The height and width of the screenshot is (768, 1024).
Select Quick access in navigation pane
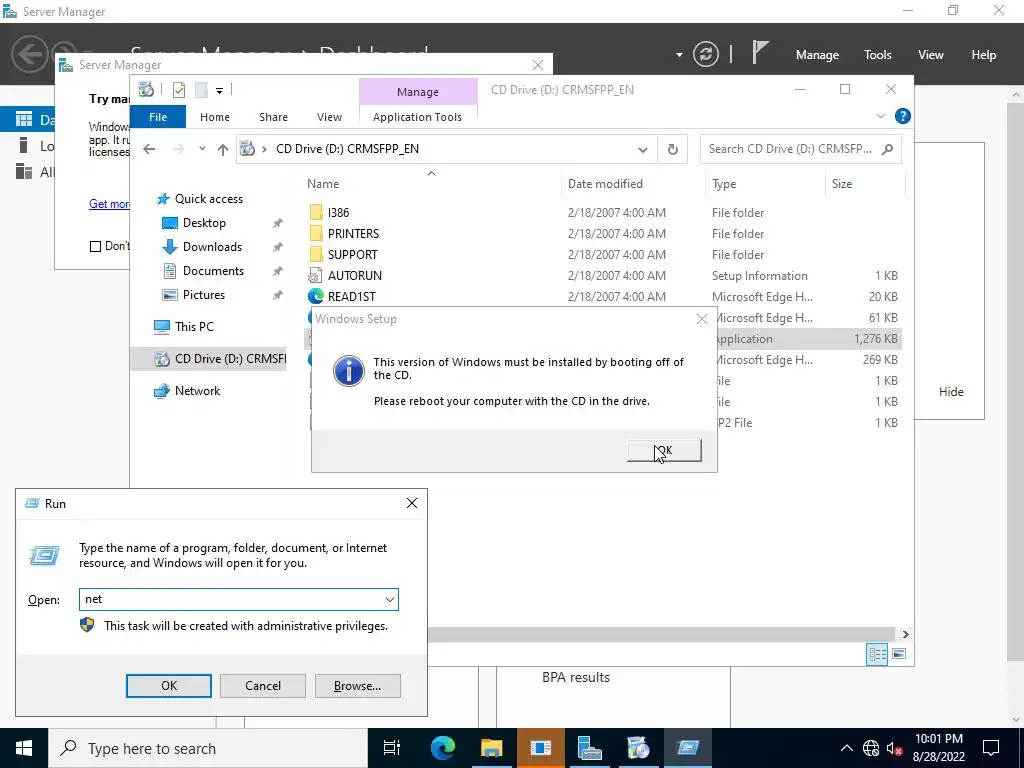[209, 199]
